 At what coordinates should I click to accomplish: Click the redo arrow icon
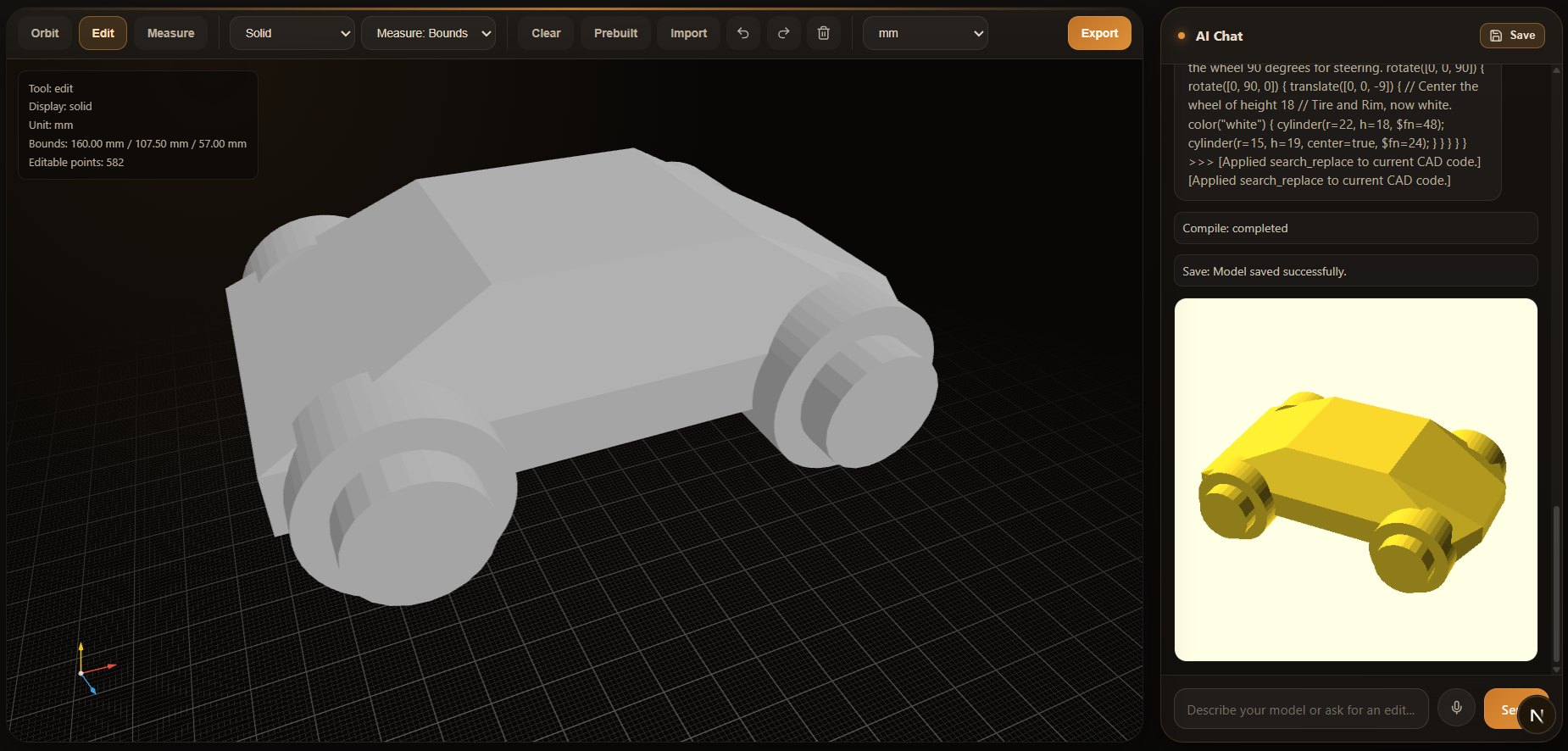point(784,33)
